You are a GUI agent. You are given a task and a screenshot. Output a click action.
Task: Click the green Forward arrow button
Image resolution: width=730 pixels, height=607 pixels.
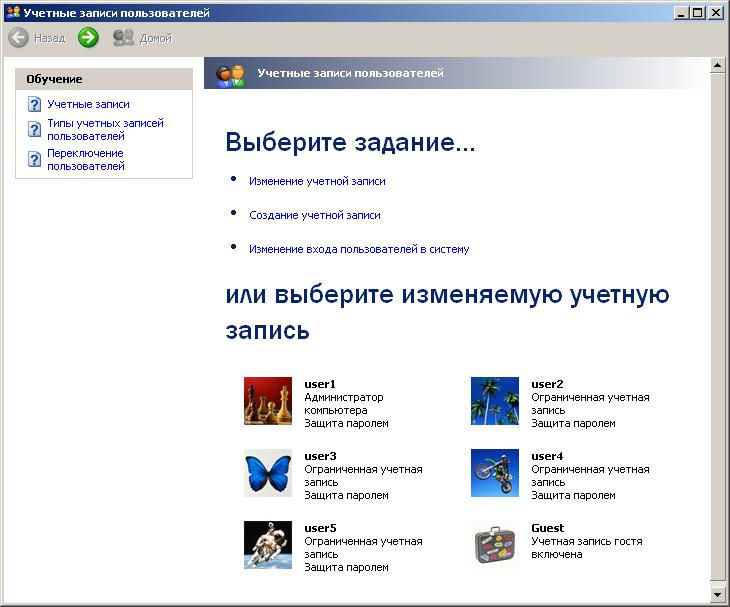coord(88,38)
